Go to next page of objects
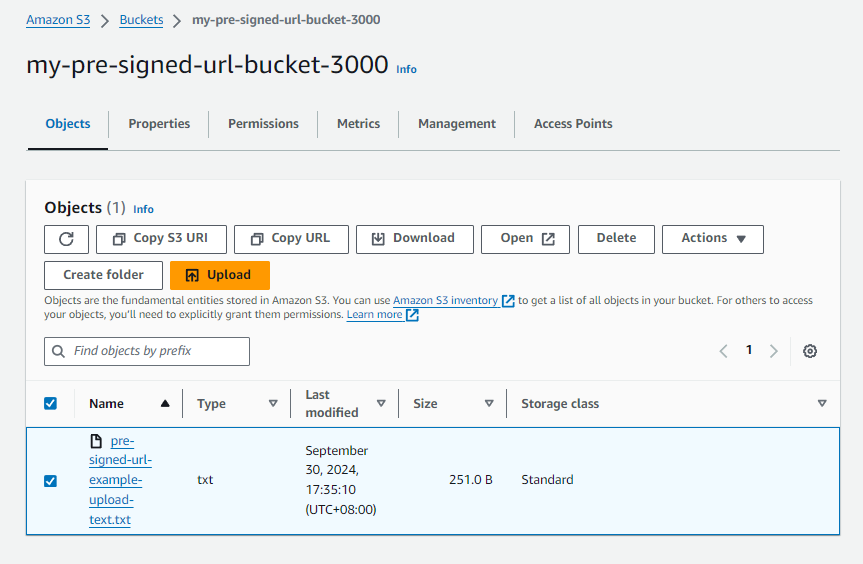The height and width of the screenshot is (564, 863). point(773,351)
